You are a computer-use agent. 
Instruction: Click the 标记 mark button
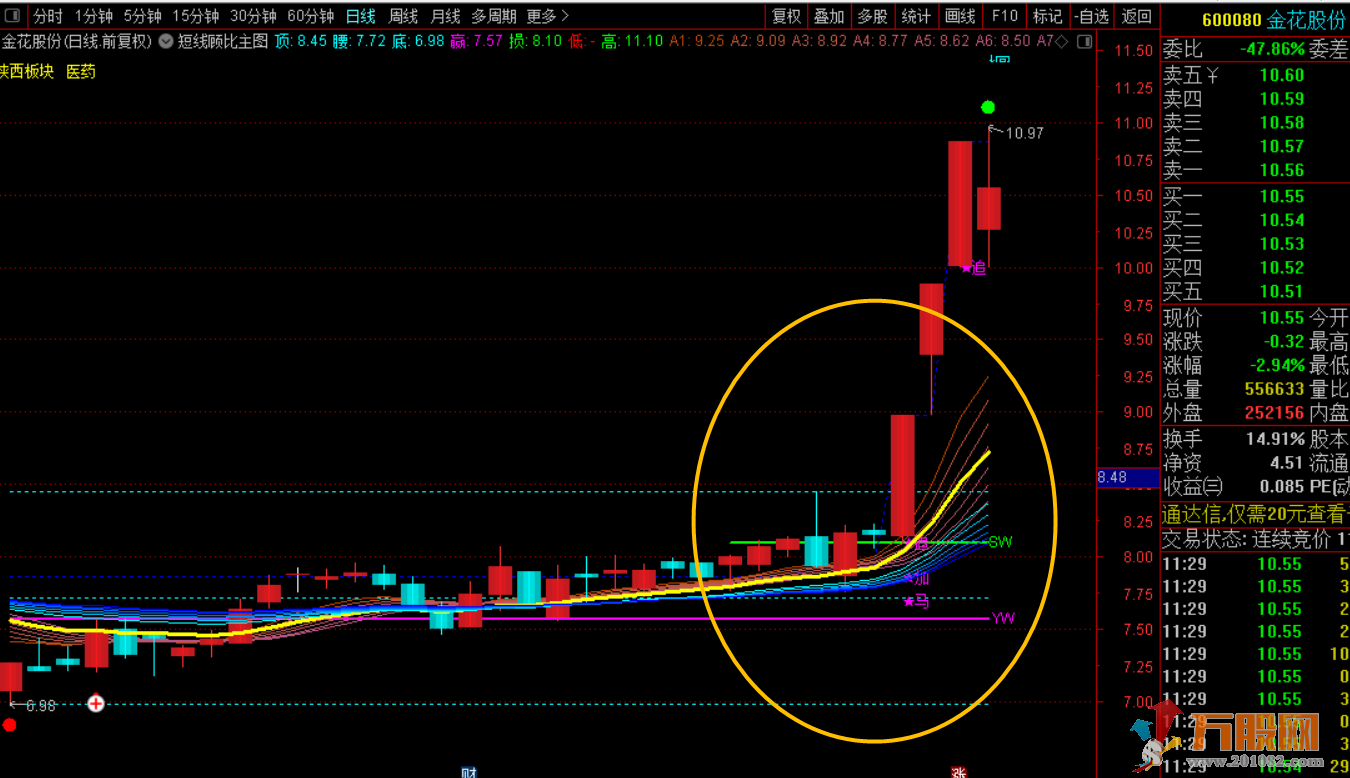pos(1048,16)
